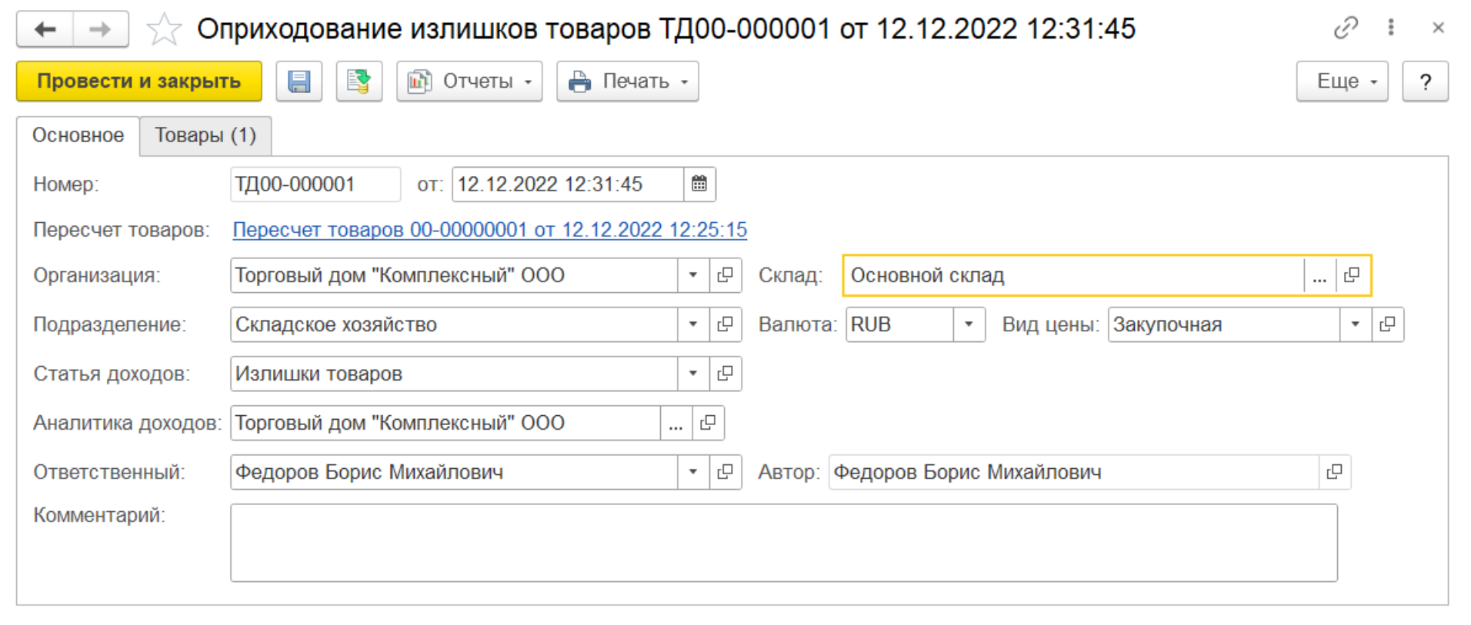Expand the Валюта dropdown list
The width and height of the screenshot is (1471, 625).
[968, 324]
